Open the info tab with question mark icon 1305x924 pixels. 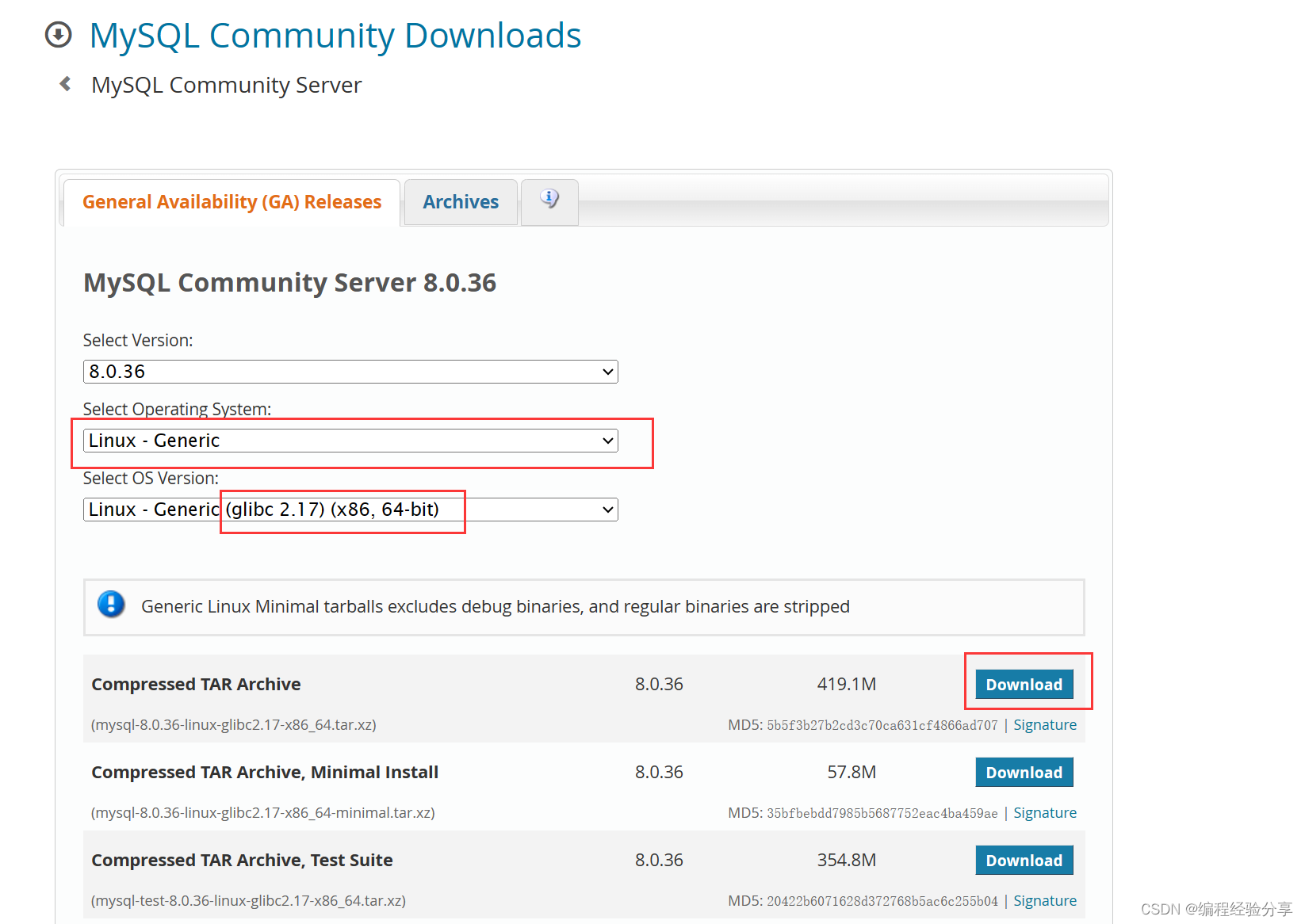click(x=549, y=200)
